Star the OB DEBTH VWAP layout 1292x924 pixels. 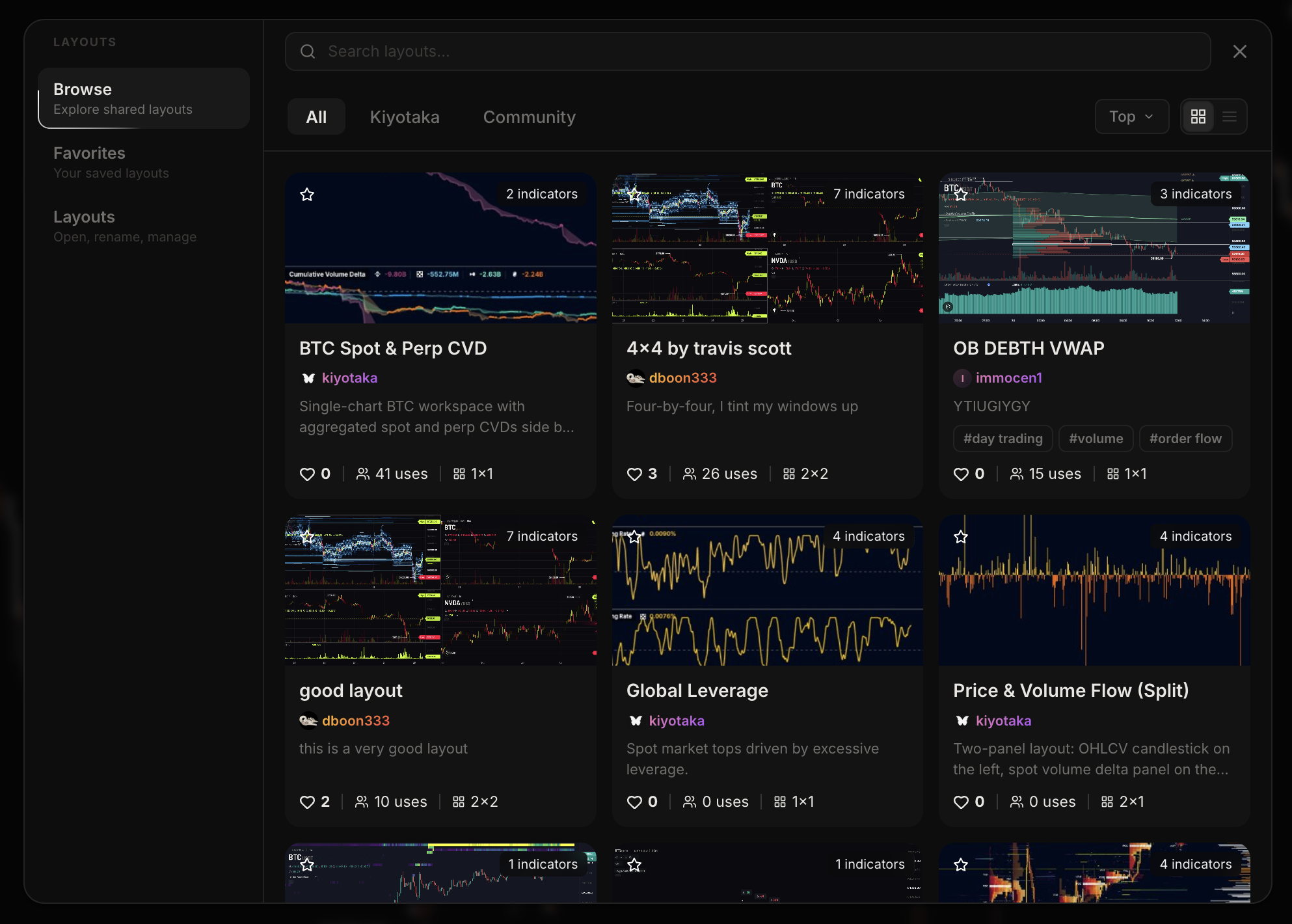[x=961, y=195]
